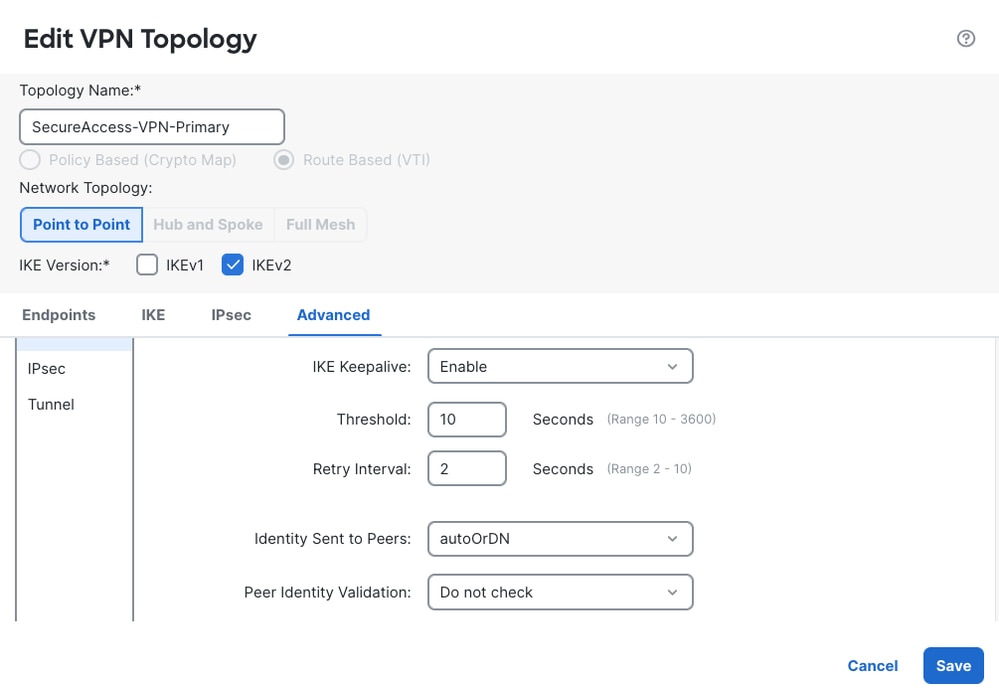Screen dimensions: 999x696
Task: Switch to the Endpoints tab
Action: coord(59,315)
